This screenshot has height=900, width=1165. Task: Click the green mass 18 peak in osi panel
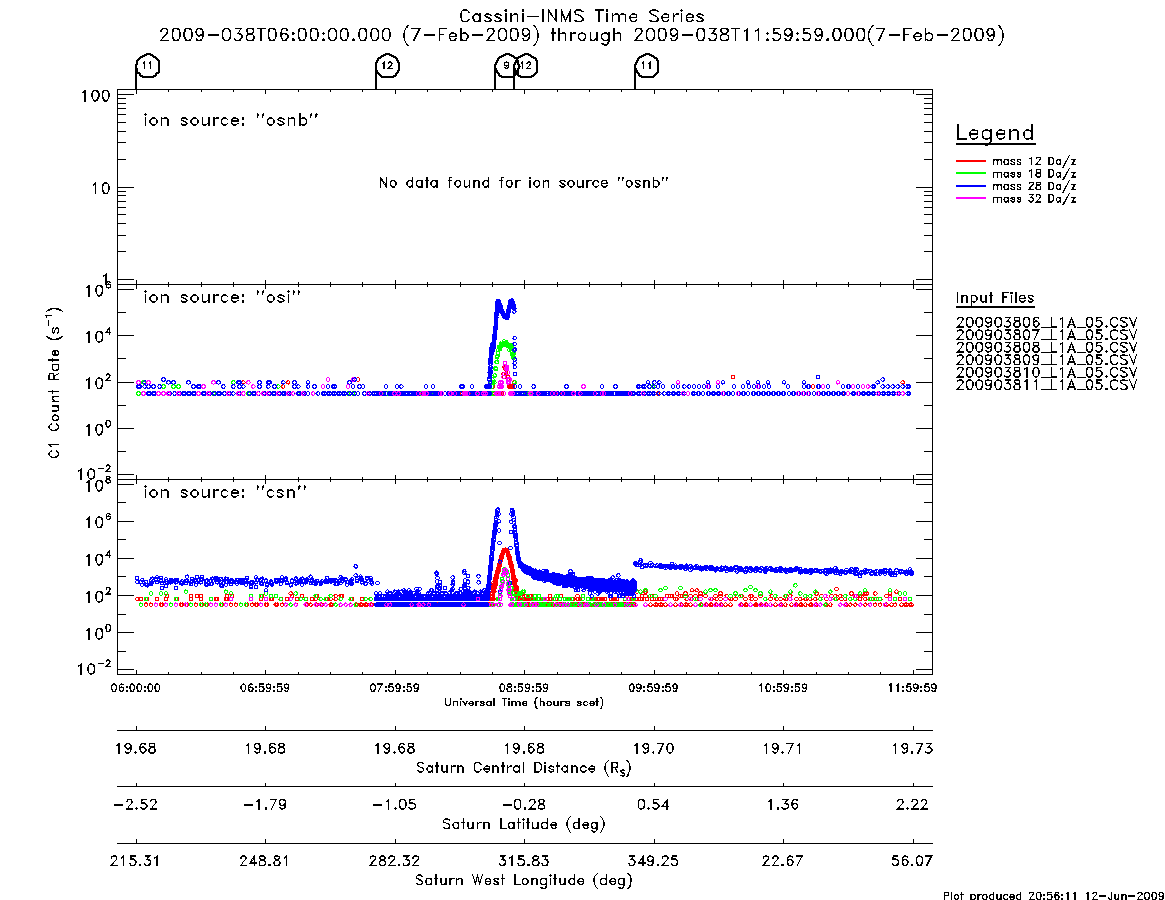click(x=505, y=343)
